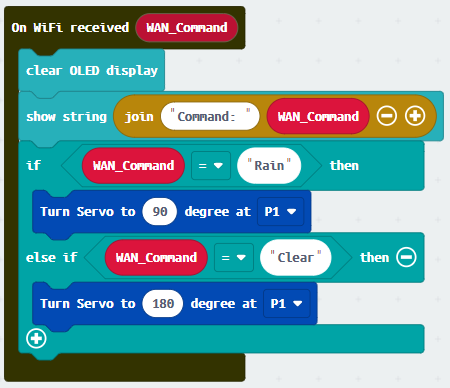Open the Rain comparison operator dropdown

(x=211, y=166)
